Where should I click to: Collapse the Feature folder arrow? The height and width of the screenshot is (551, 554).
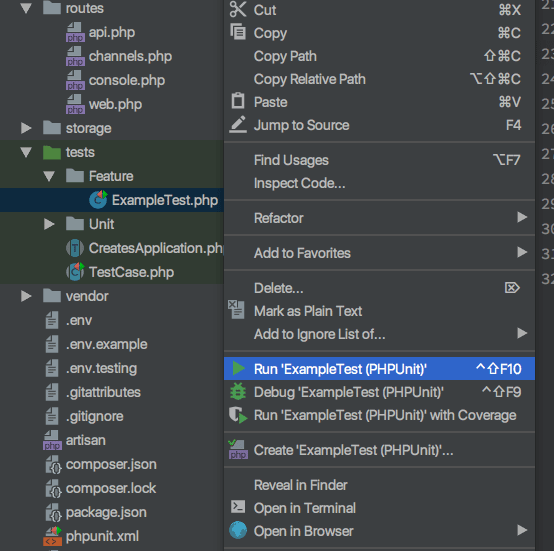(49, 176)
